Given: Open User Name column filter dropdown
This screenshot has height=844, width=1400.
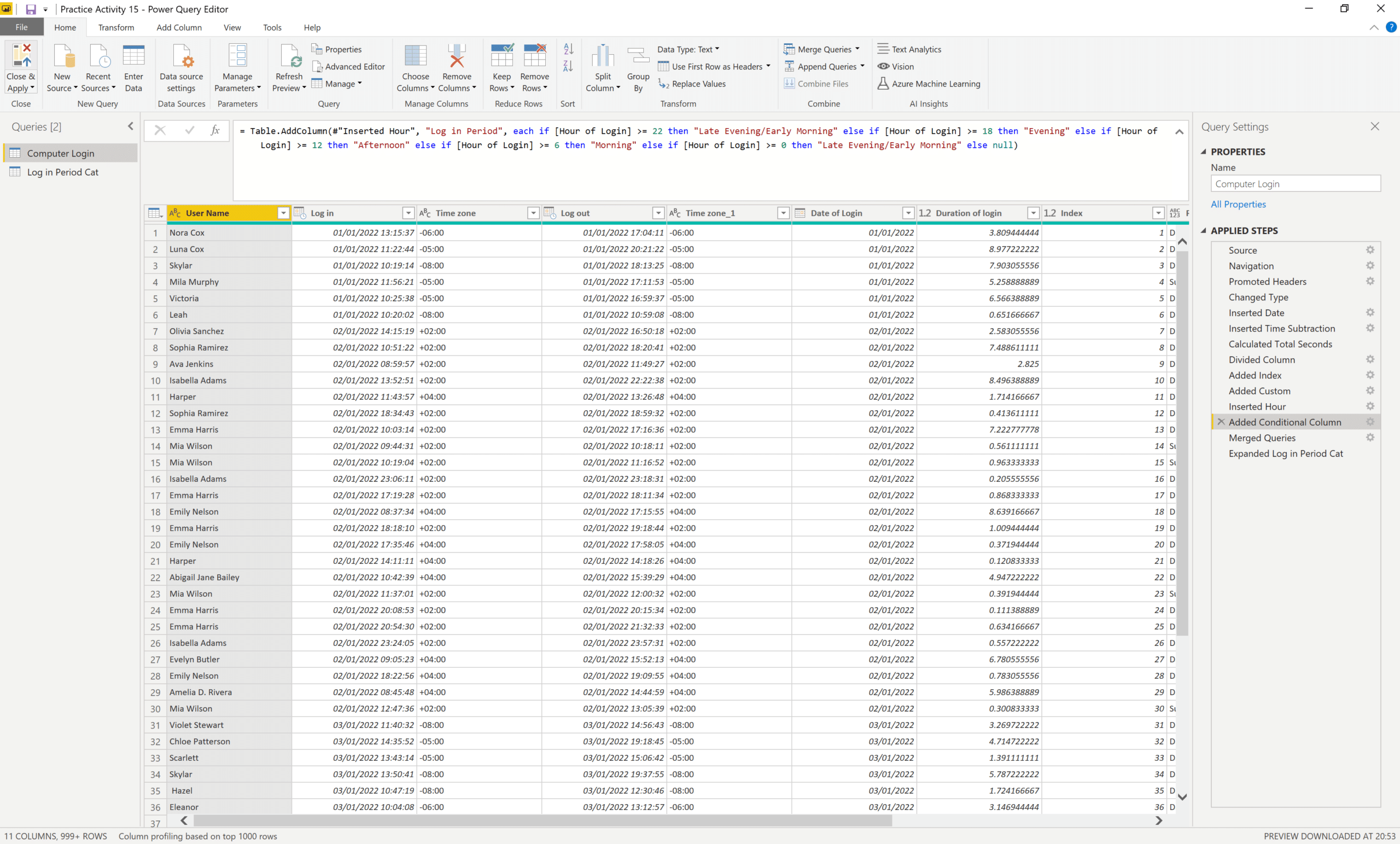Looking at the screenshot, I should coord(283,213).
